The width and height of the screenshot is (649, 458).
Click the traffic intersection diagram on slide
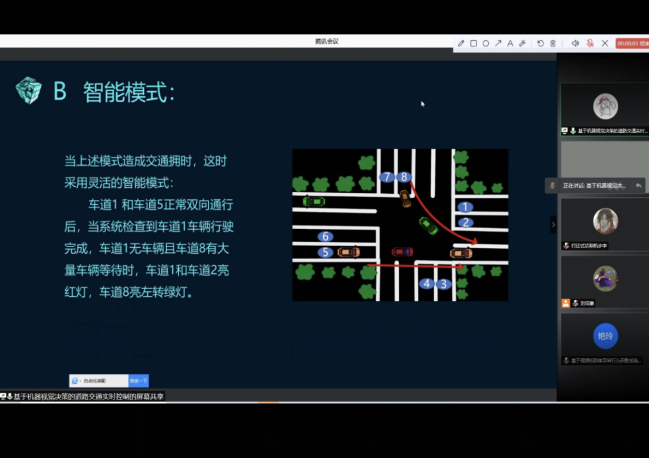click(399, 225)
